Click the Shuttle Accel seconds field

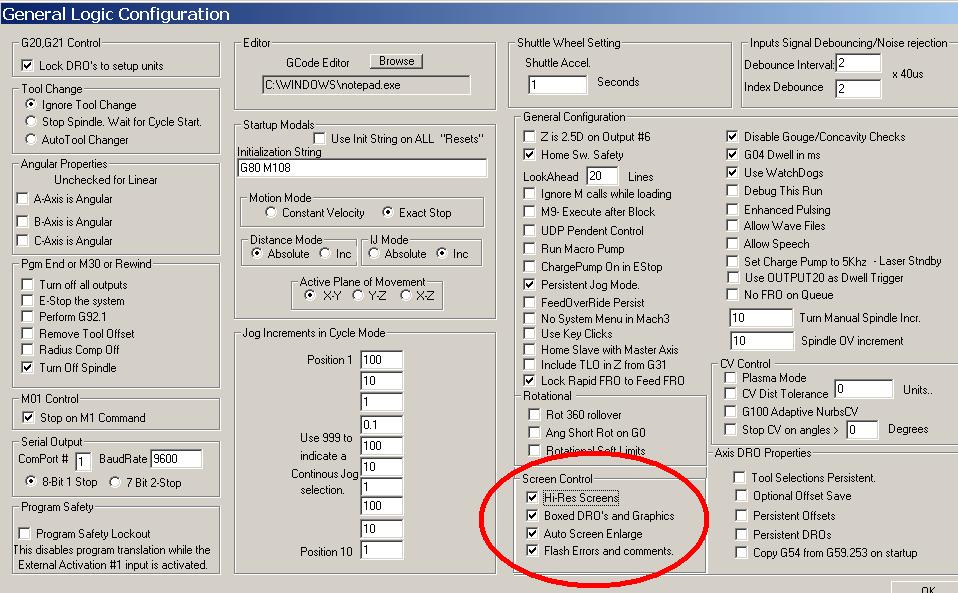click(557, 84)
